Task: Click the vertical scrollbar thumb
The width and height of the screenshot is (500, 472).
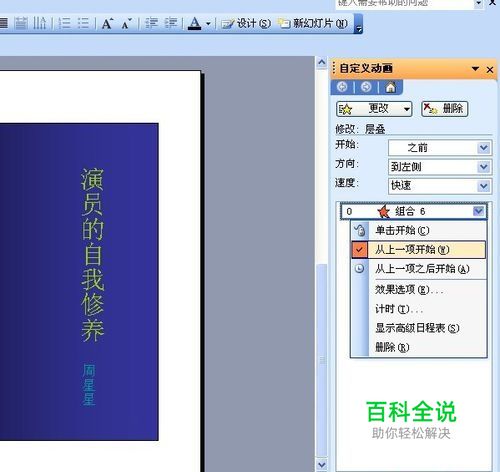Action: pos(322,360)
